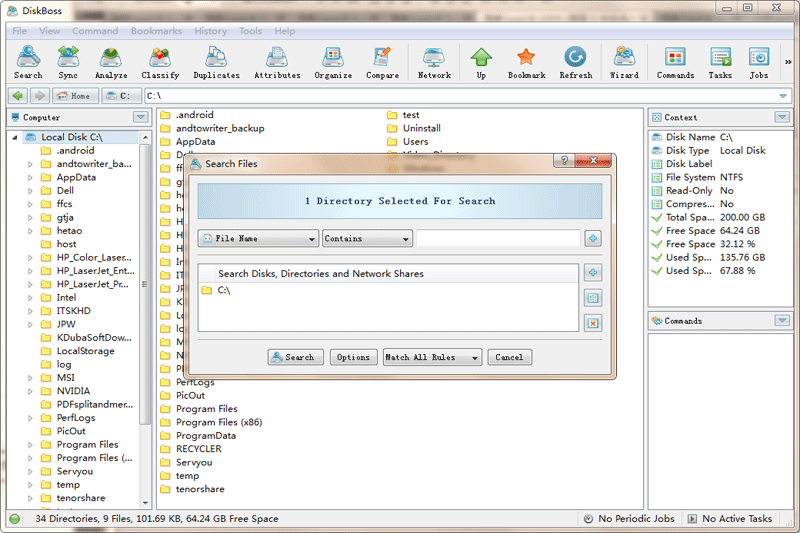This screenshot has width=800, height=533.
Task: Add search directory with plus icon
Action: (x=592, y=273)
